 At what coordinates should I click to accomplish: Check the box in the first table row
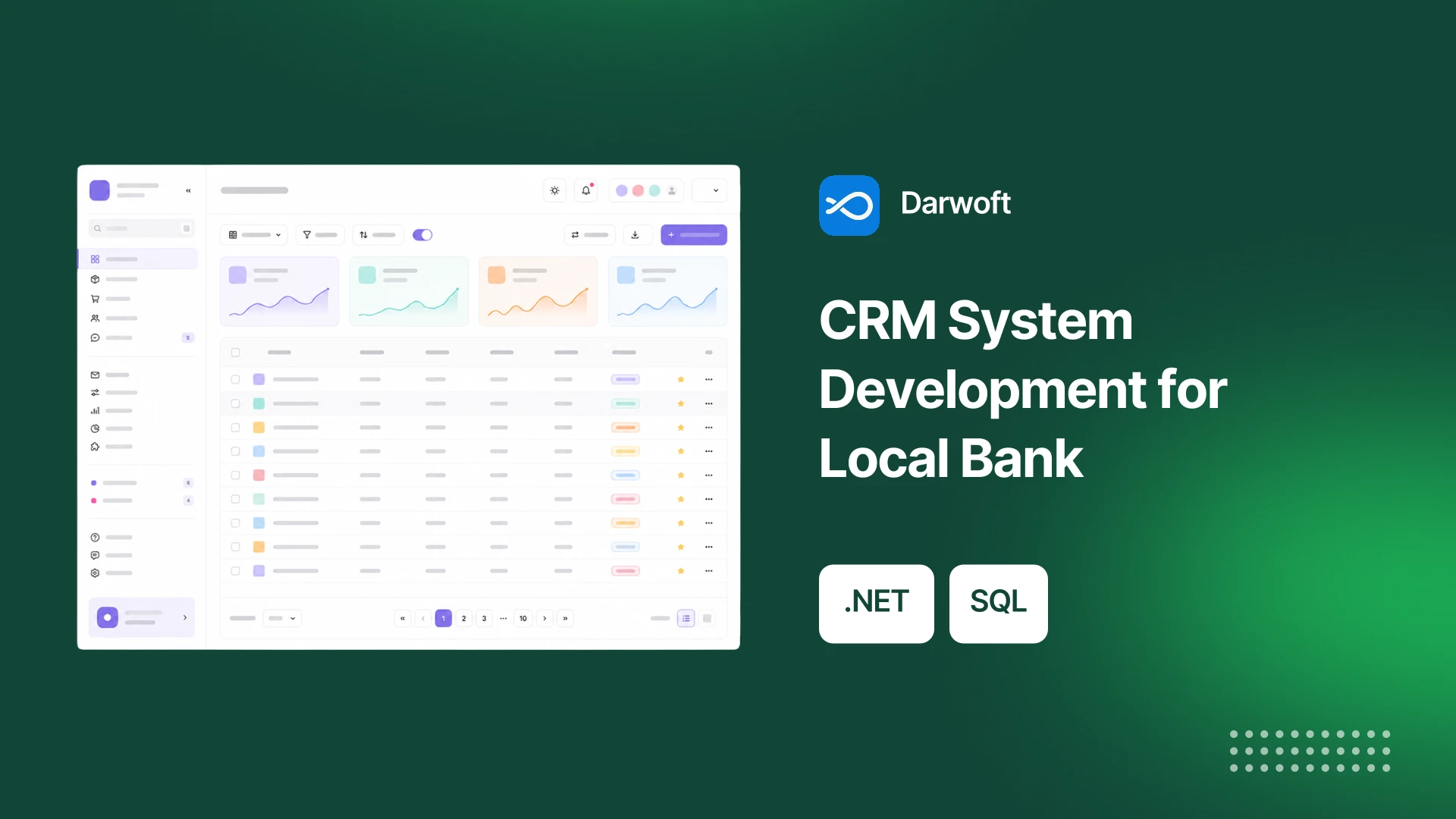pos(235,379)
